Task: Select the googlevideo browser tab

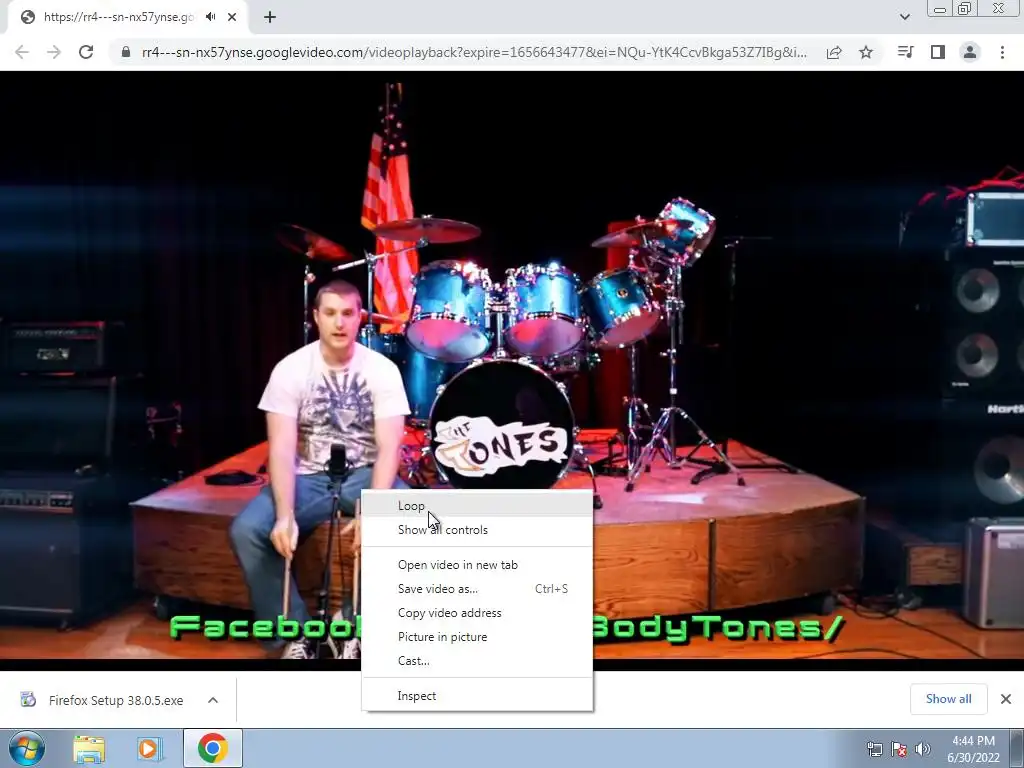Action: 127,17
